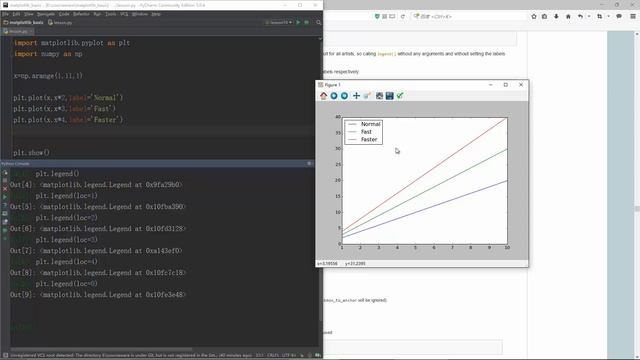
Task: Execute console with green arrow in console sidebar
Action: tap(5, 197)
